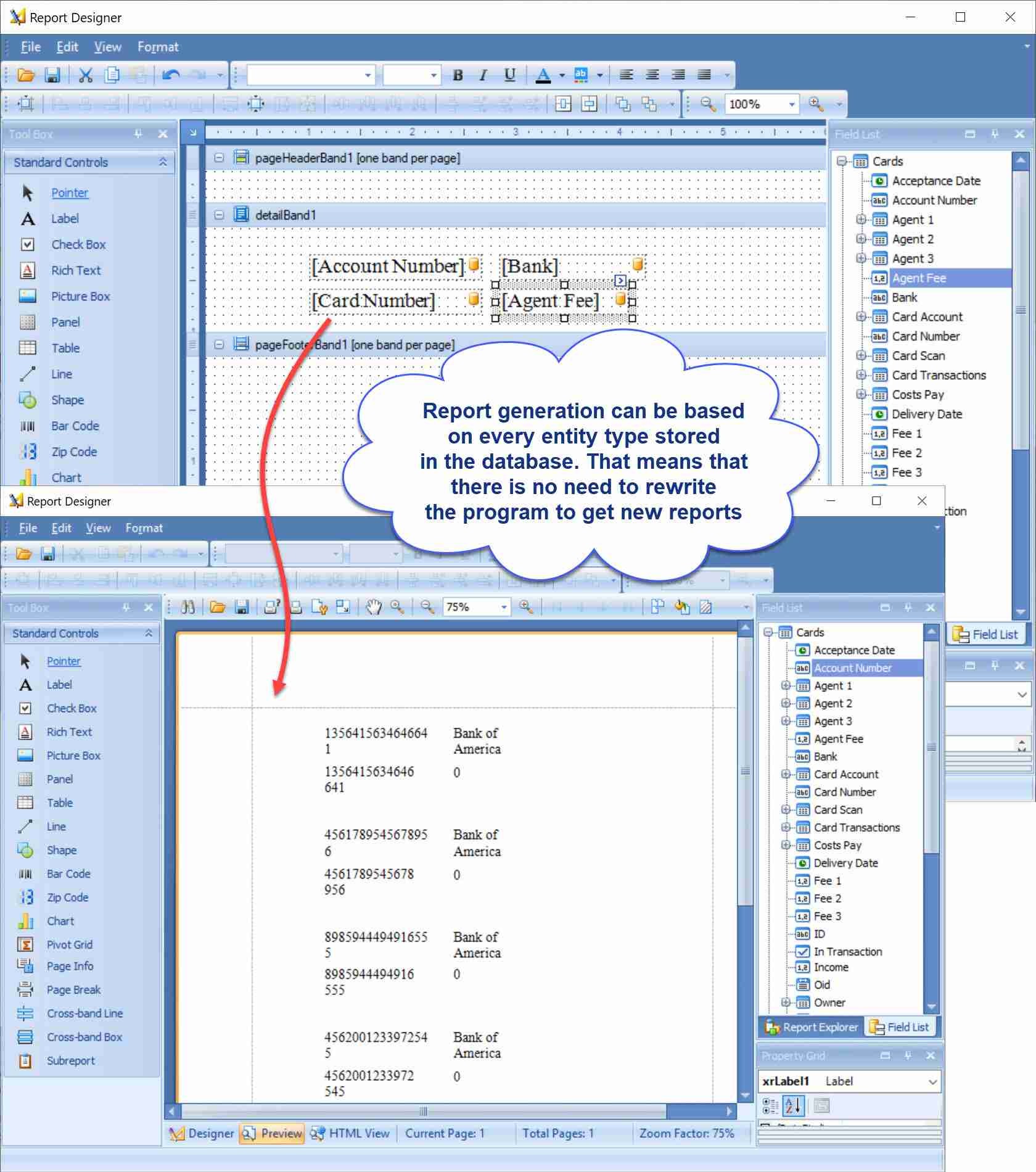Collapse the detailBand1 band
The image size is (1036, 1172).
pos(219,215)
